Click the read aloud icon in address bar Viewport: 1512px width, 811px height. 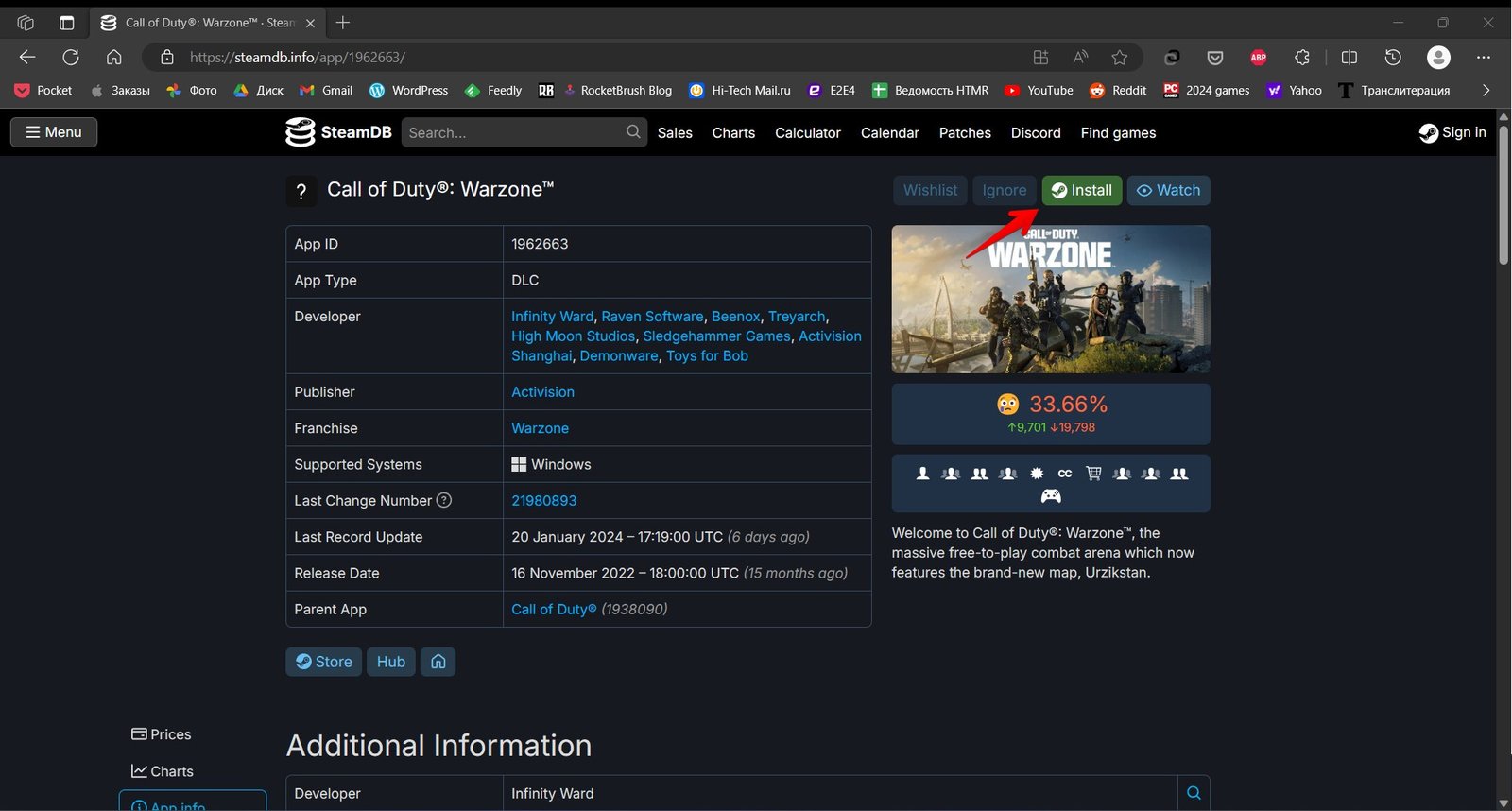1080,58
